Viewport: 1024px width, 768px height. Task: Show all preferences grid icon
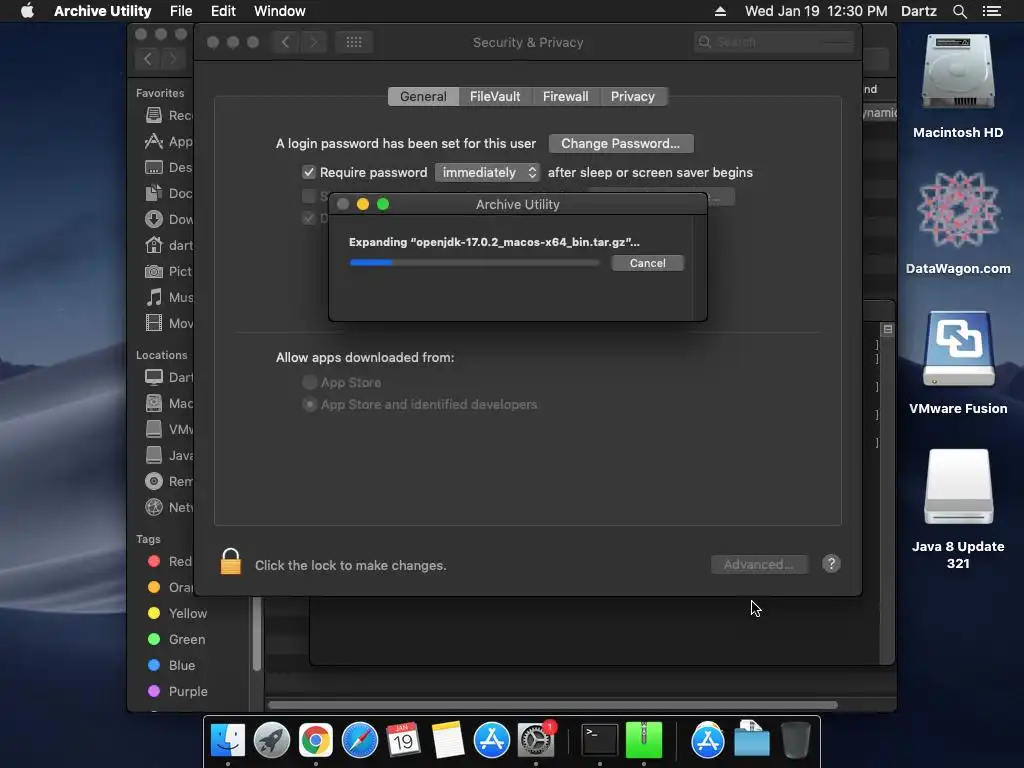353,42
